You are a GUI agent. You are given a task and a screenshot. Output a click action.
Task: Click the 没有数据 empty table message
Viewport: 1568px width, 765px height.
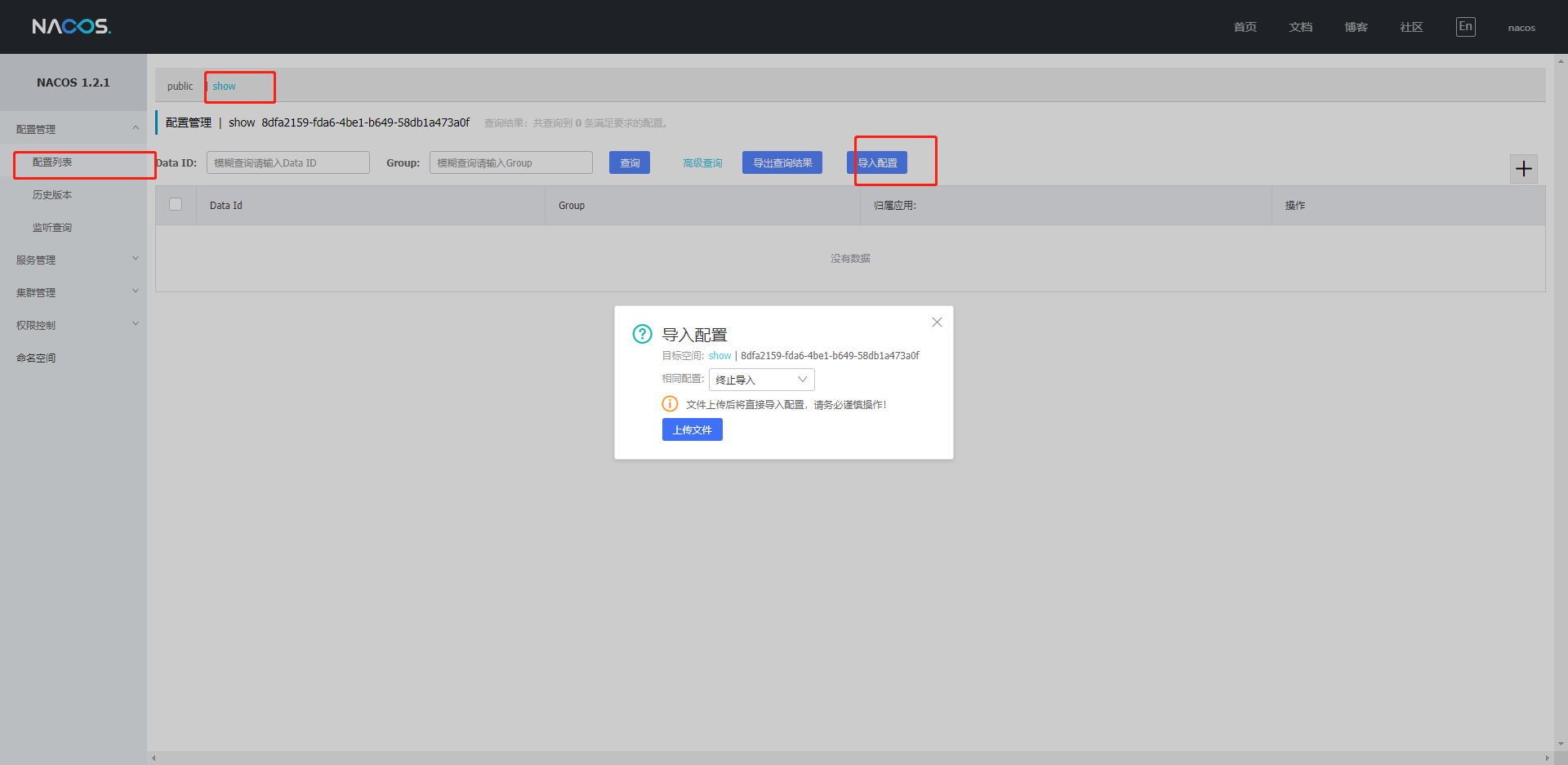coord(850,259)
